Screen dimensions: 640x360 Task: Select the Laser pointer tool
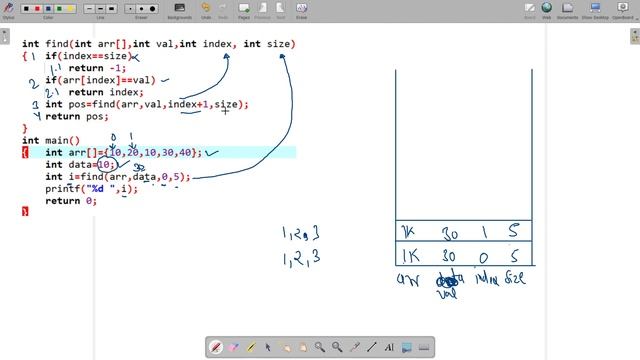tap(354, 347)
